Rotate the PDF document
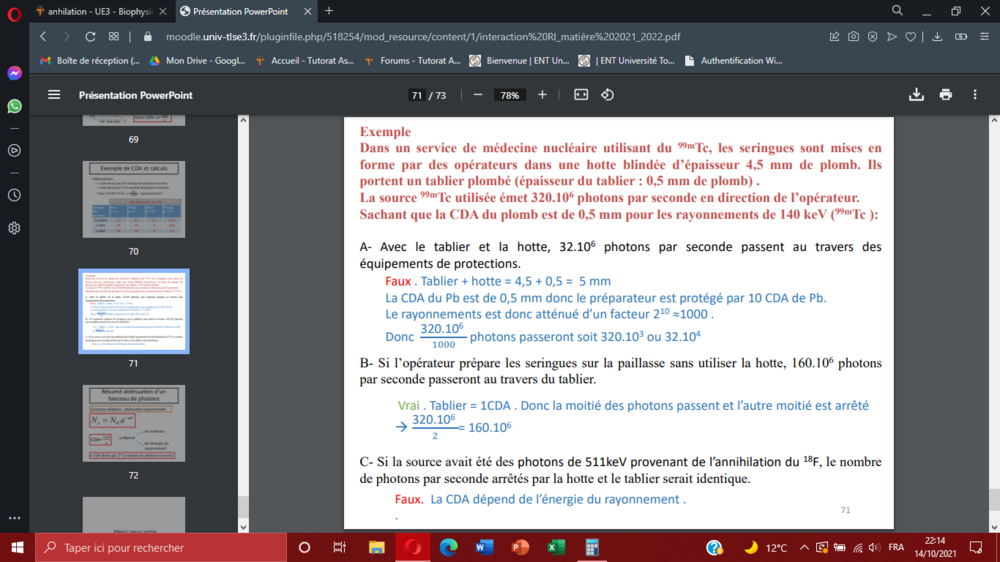Image resolution: width=1000 pixels, height=562 pixels. (x=607, y=95)
